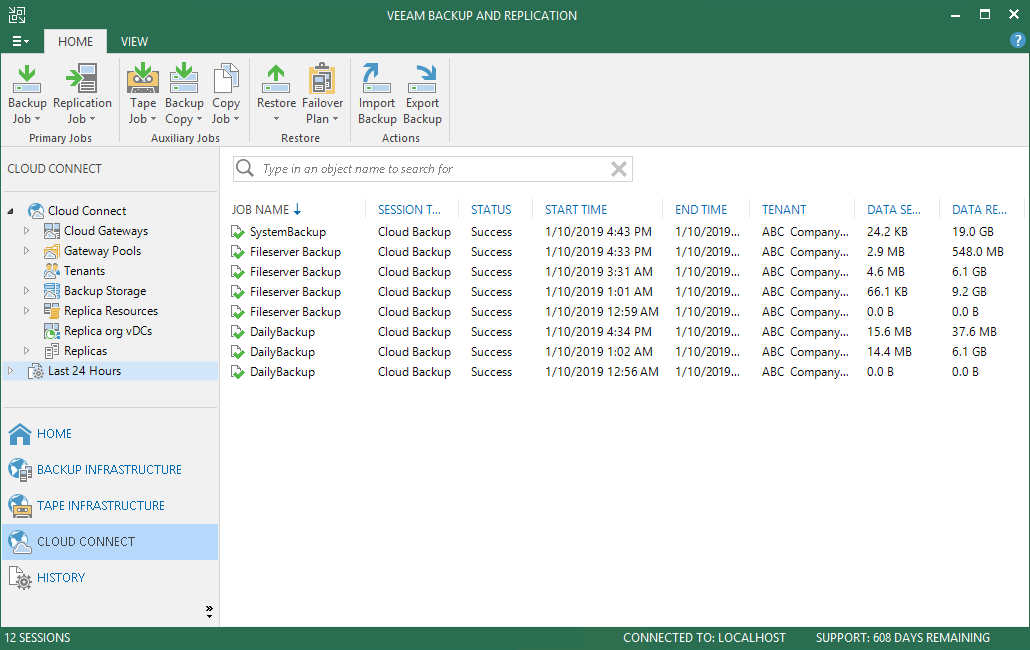Image resolution: width=1030 pixels, height=650 pixels.
Task: Go to the HISTORY view
Action: point(61,578)
